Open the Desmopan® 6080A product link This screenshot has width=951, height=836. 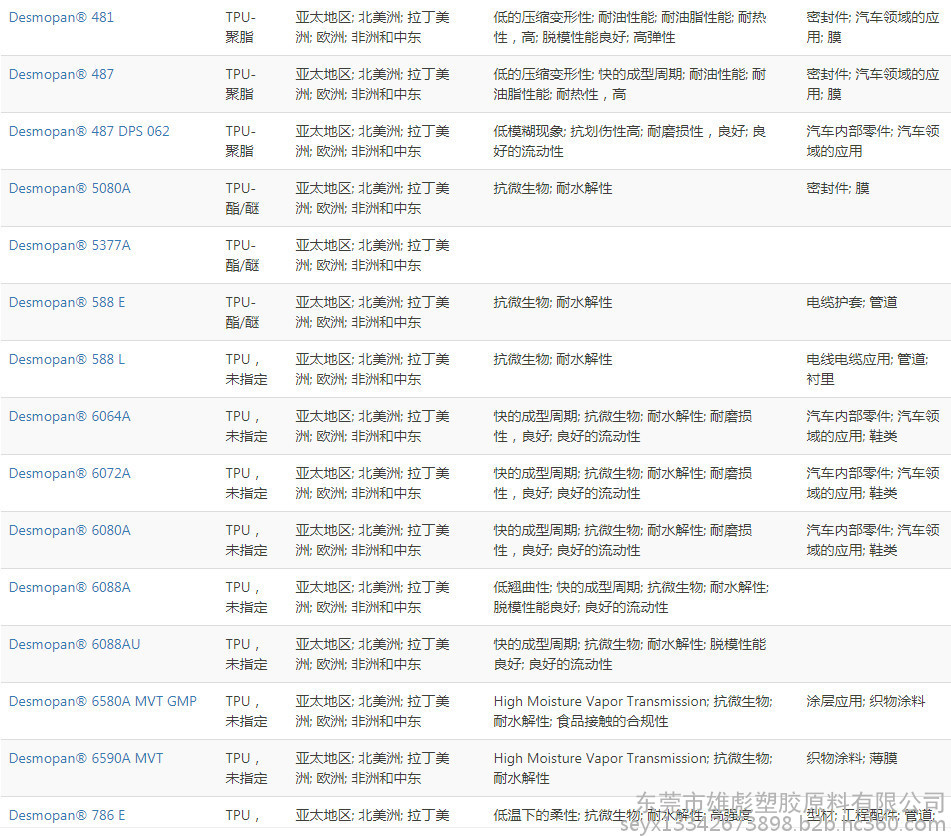click(70, 531)
